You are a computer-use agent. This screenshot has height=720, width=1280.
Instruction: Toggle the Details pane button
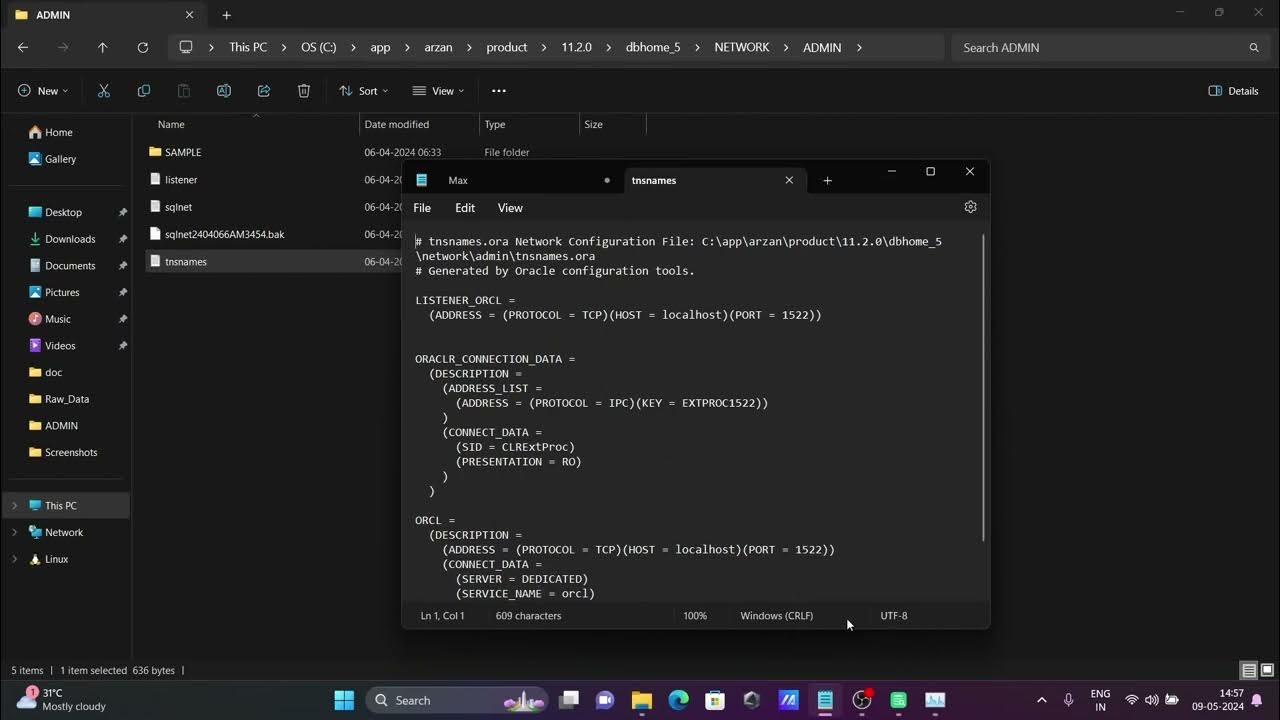(x=1233, y=91)
